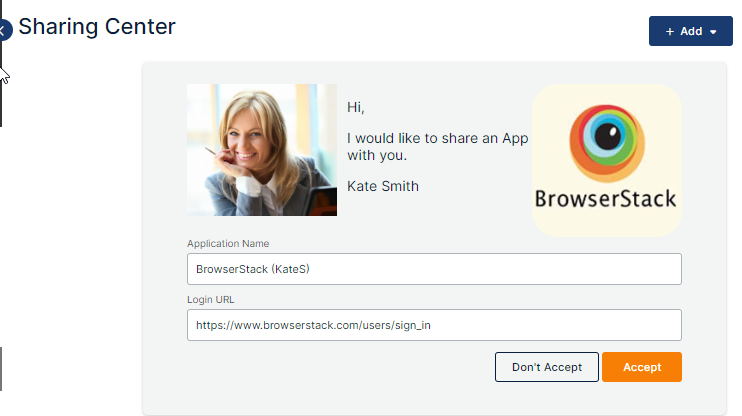Click the Login URL label
The height and width of the screenshot is (416, 742).
point(211,300)
